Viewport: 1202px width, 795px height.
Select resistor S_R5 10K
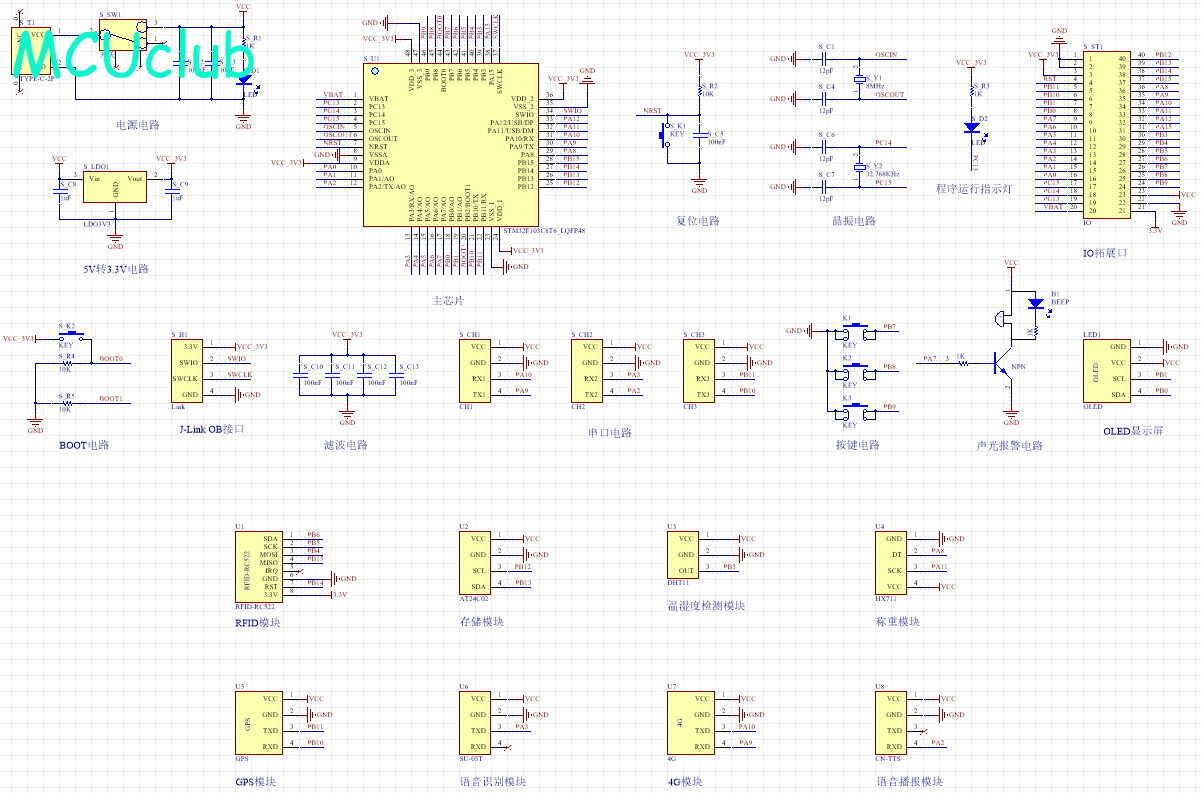tap(65, 403)
